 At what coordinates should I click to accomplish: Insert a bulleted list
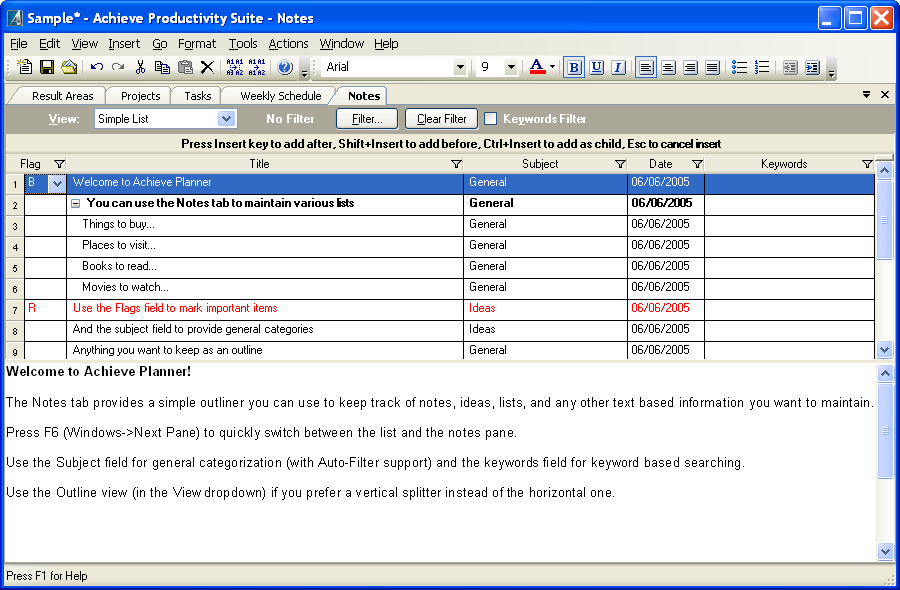tap(739, 67)
